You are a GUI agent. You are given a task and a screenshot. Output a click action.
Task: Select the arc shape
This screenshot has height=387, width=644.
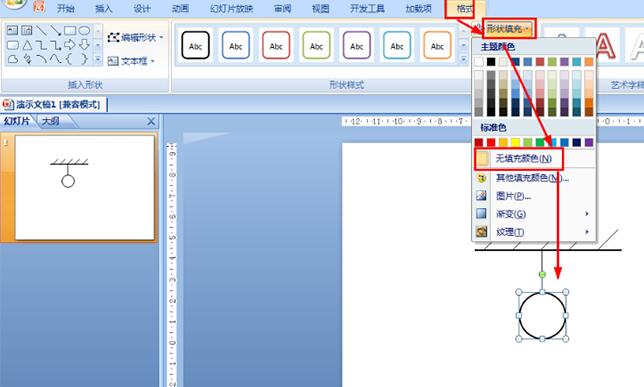point(41,59)
